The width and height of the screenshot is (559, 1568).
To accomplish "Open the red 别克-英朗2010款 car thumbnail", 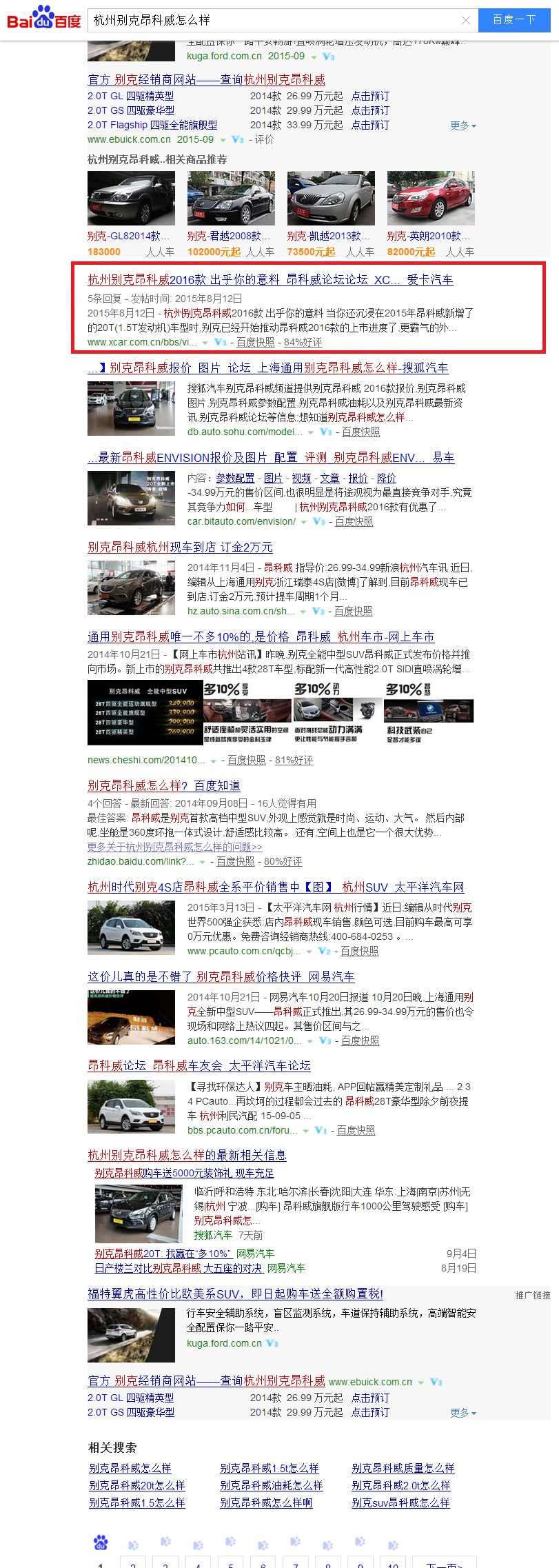I will tap(431, 198).
